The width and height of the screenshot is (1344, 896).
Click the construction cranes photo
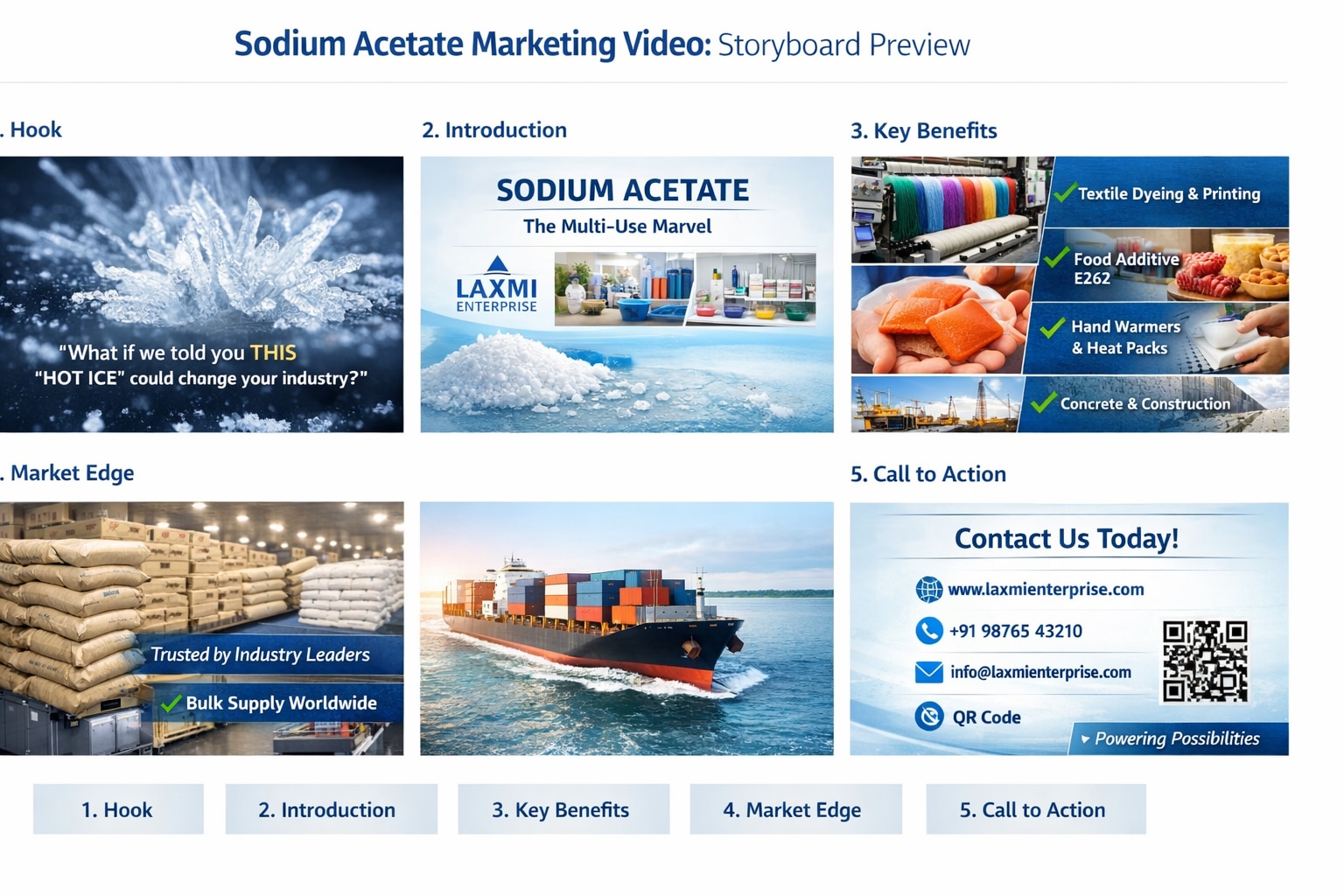coord(934,404)
